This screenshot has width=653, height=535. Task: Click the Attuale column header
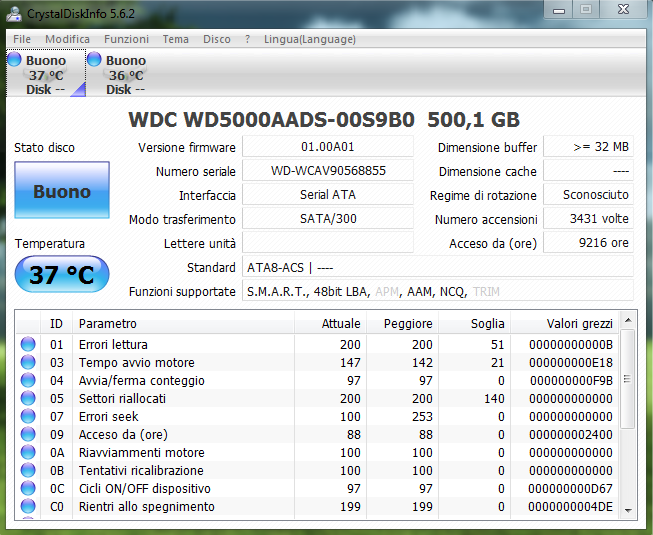pyautogui.click(x=330, y=323)
